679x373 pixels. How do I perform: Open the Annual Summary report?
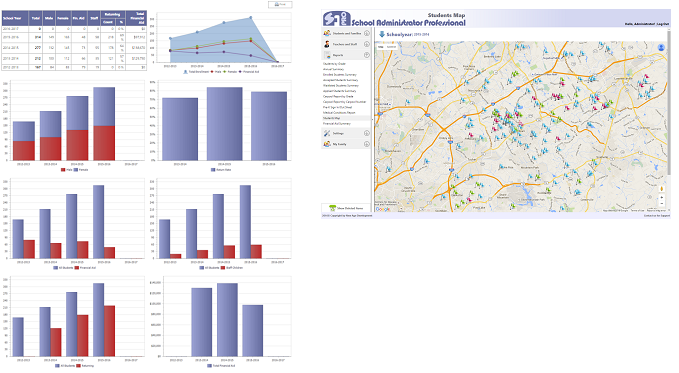(333, 69)
